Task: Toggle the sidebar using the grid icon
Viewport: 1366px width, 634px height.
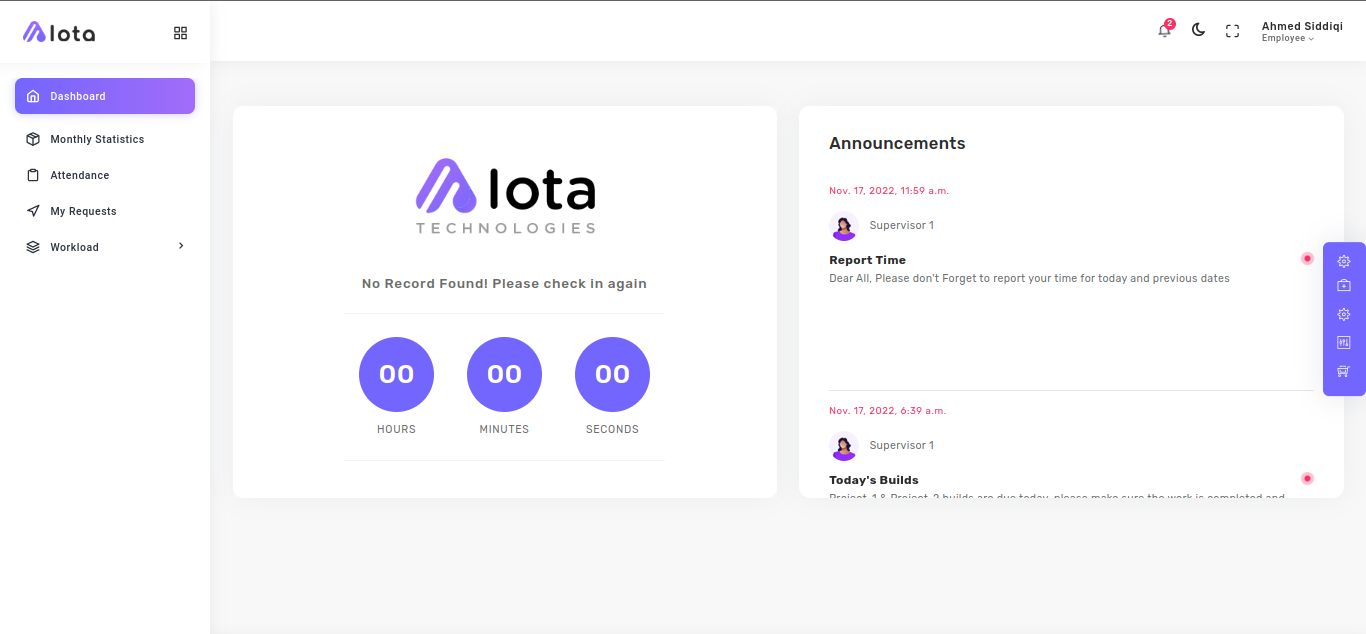Action: pos(180,33)
